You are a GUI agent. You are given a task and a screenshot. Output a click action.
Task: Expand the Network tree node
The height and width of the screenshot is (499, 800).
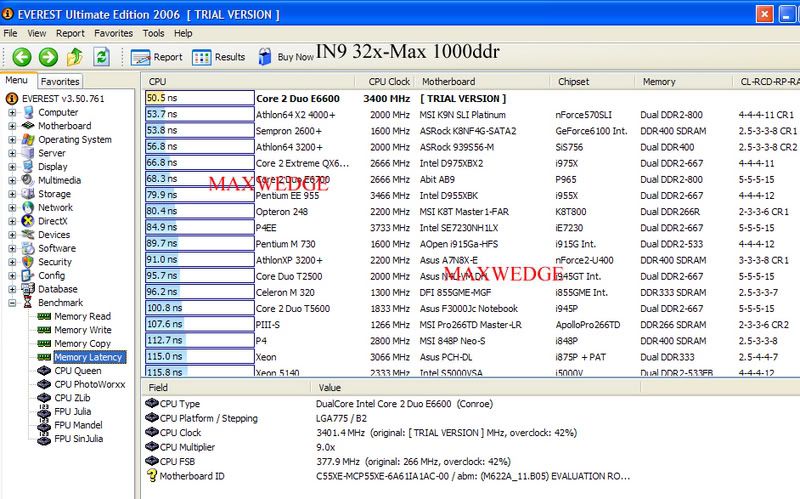12,208
